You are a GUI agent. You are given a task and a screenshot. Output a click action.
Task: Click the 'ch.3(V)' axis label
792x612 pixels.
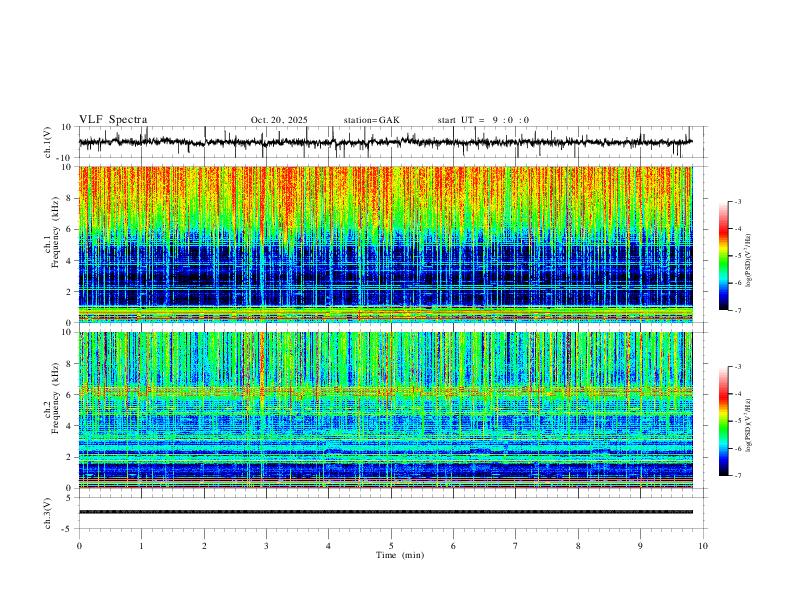coord(48,514)
